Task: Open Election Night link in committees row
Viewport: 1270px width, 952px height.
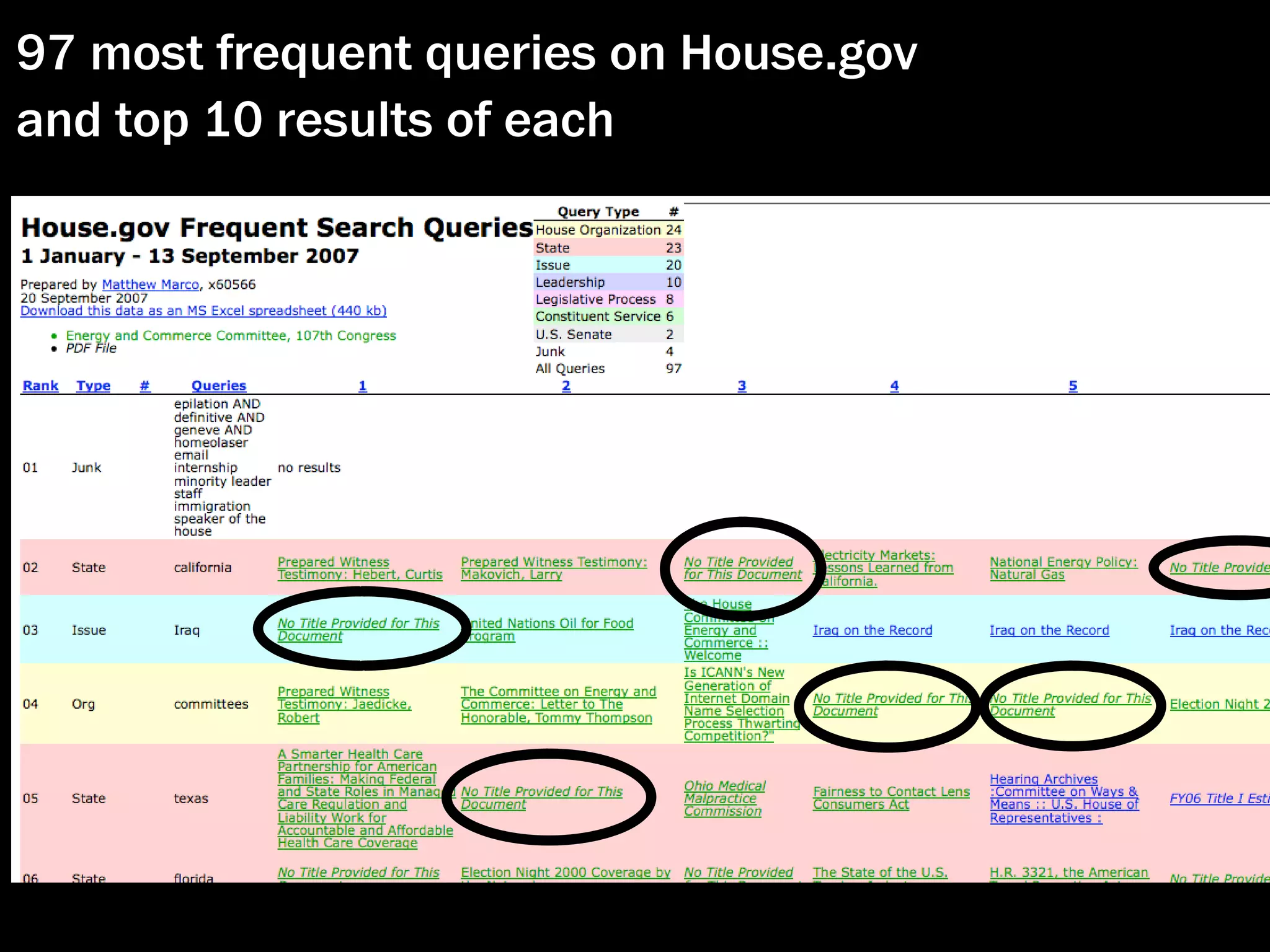Action: 1219,704
